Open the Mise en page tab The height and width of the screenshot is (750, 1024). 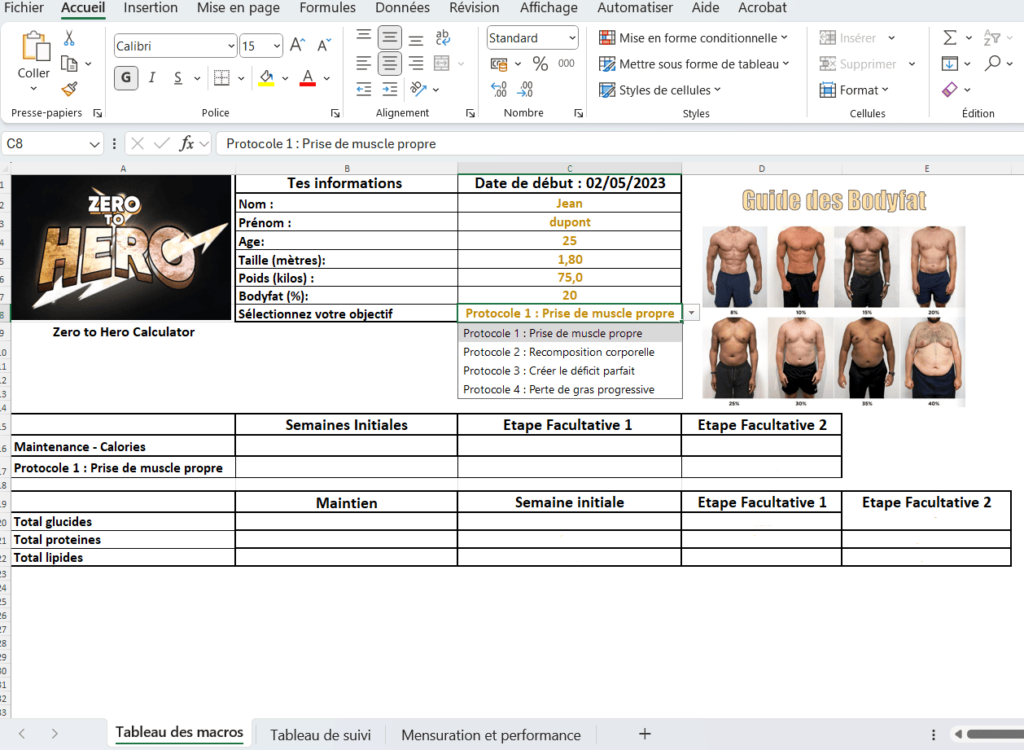pos(238,8)
